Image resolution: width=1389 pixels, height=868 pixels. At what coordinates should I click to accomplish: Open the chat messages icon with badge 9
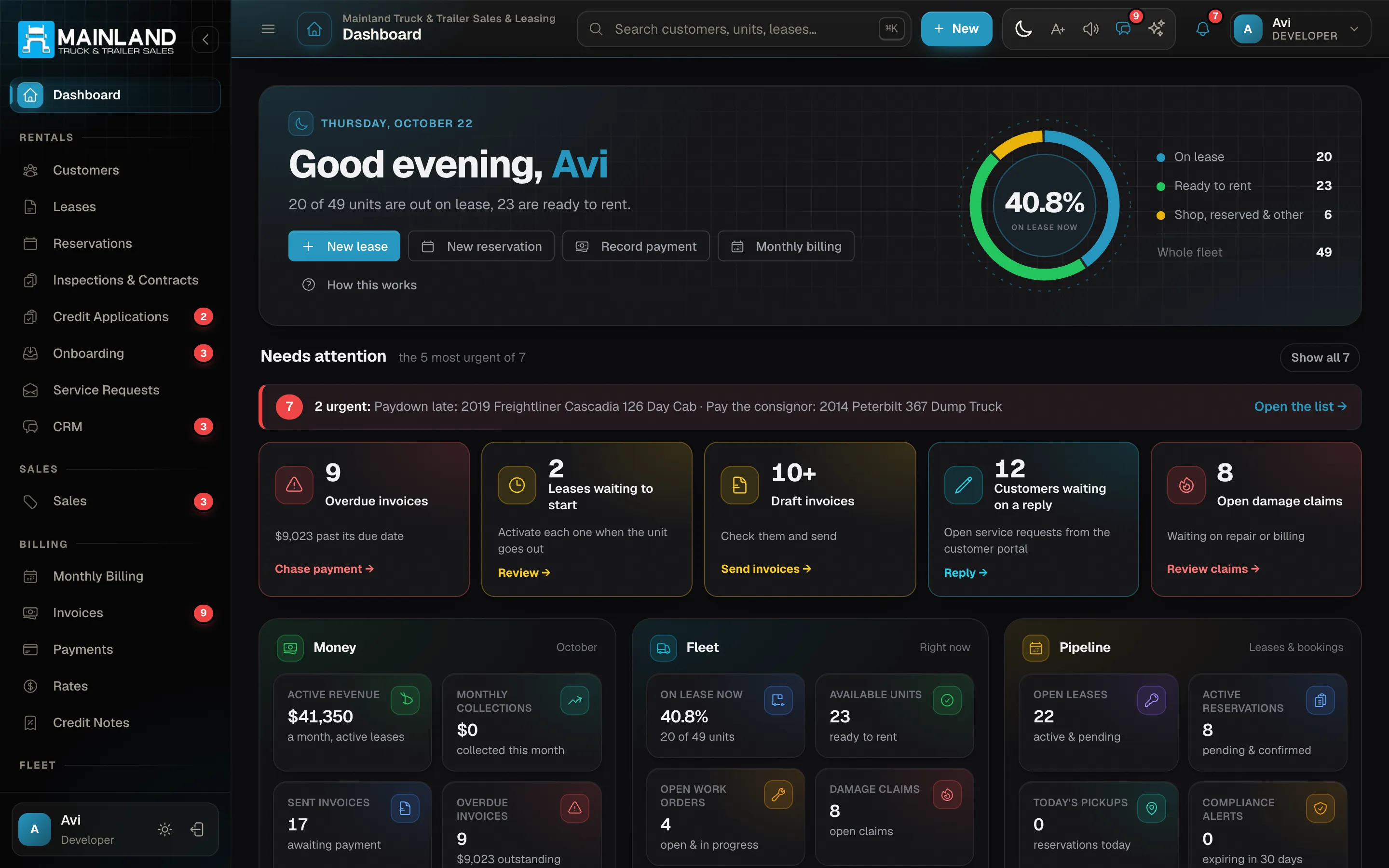[1124, 29]
